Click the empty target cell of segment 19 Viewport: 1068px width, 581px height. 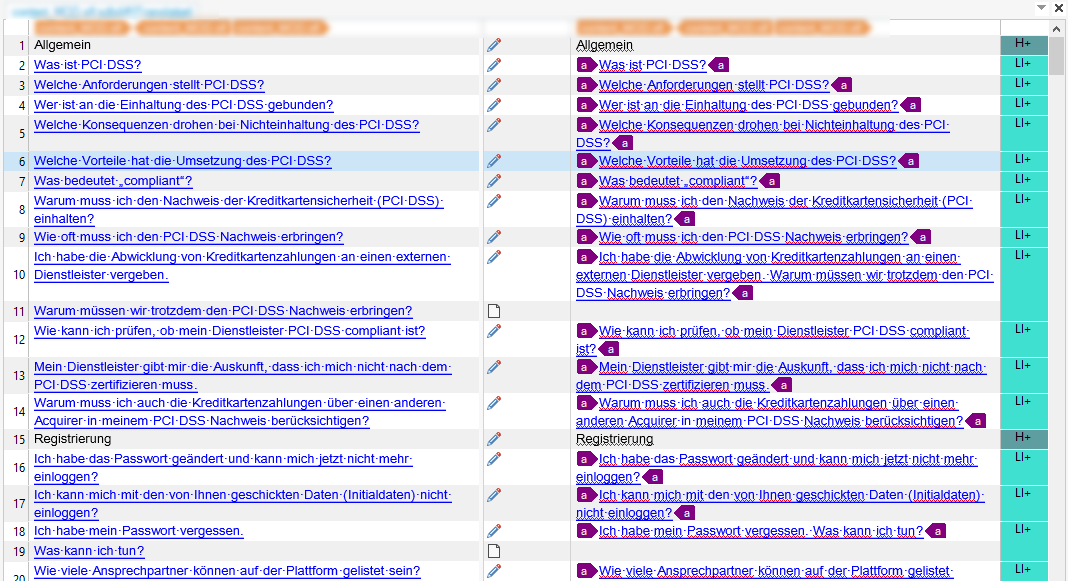(785, 551)
